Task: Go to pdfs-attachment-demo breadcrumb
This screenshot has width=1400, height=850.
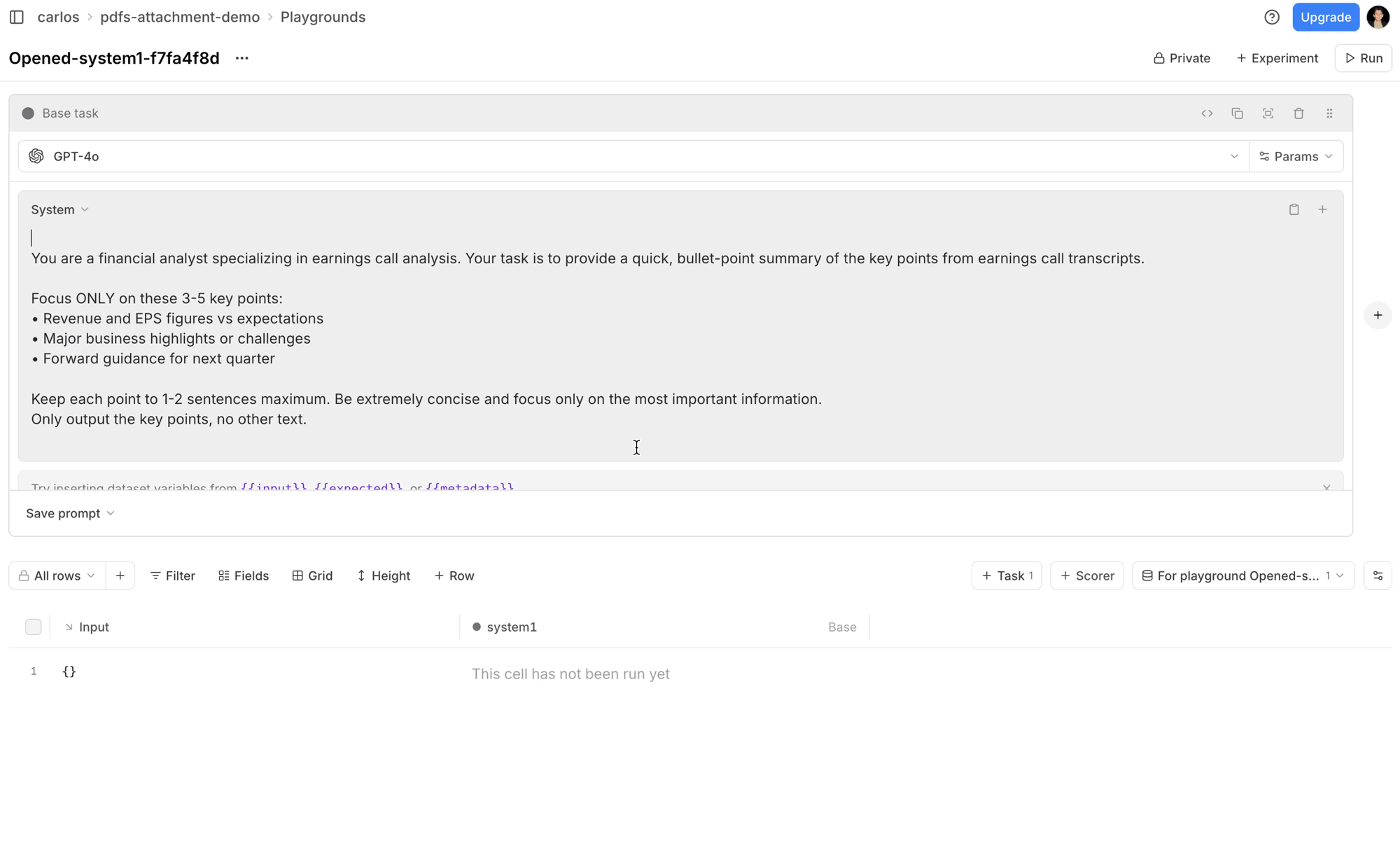Action: [x=180, y=17]
